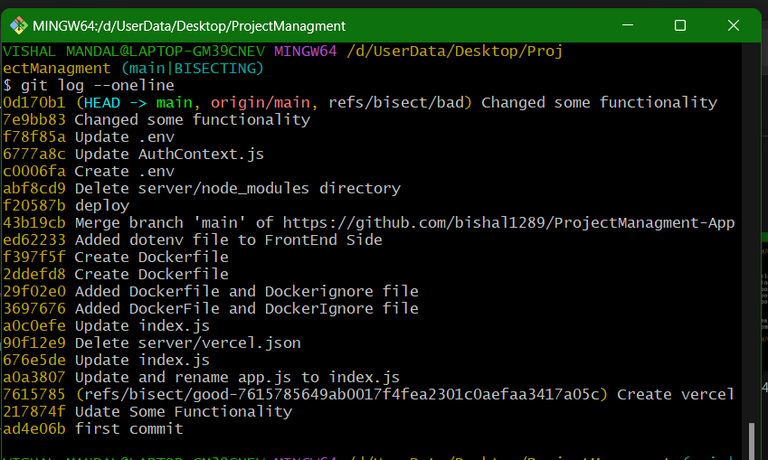
Task: Click the Delete server/vercel.json commit message
Action: (188, 342)
